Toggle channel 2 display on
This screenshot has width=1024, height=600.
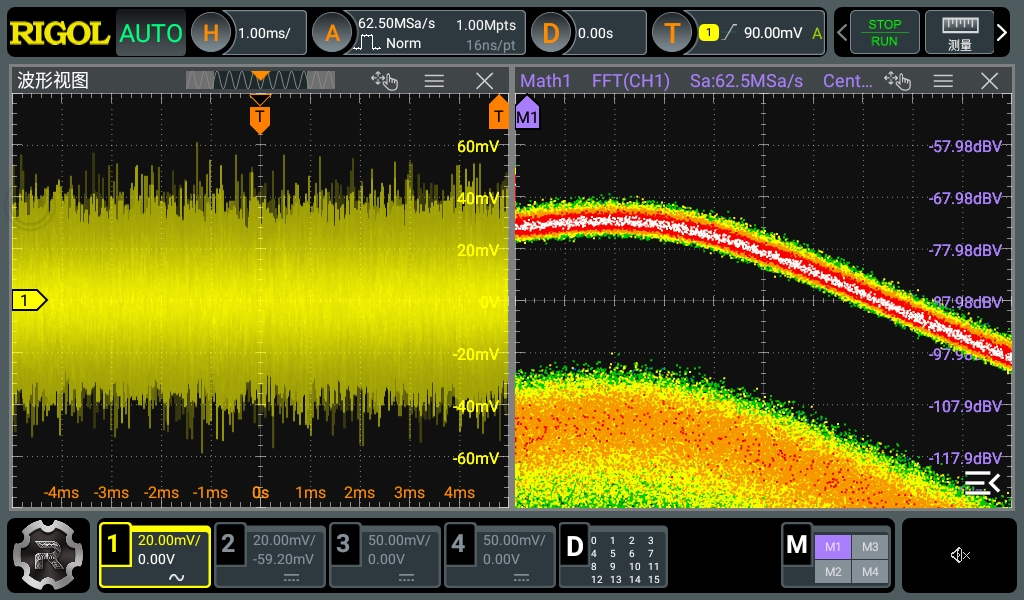pyautogui.click(x=269, y=555)
